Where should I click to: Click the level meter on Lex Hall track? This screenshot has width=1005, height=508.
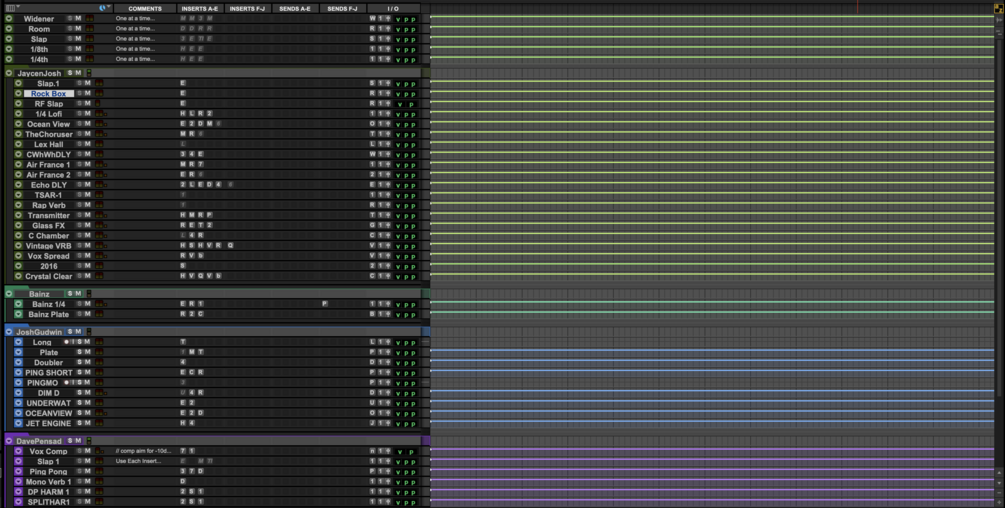(x=99, y=144)
